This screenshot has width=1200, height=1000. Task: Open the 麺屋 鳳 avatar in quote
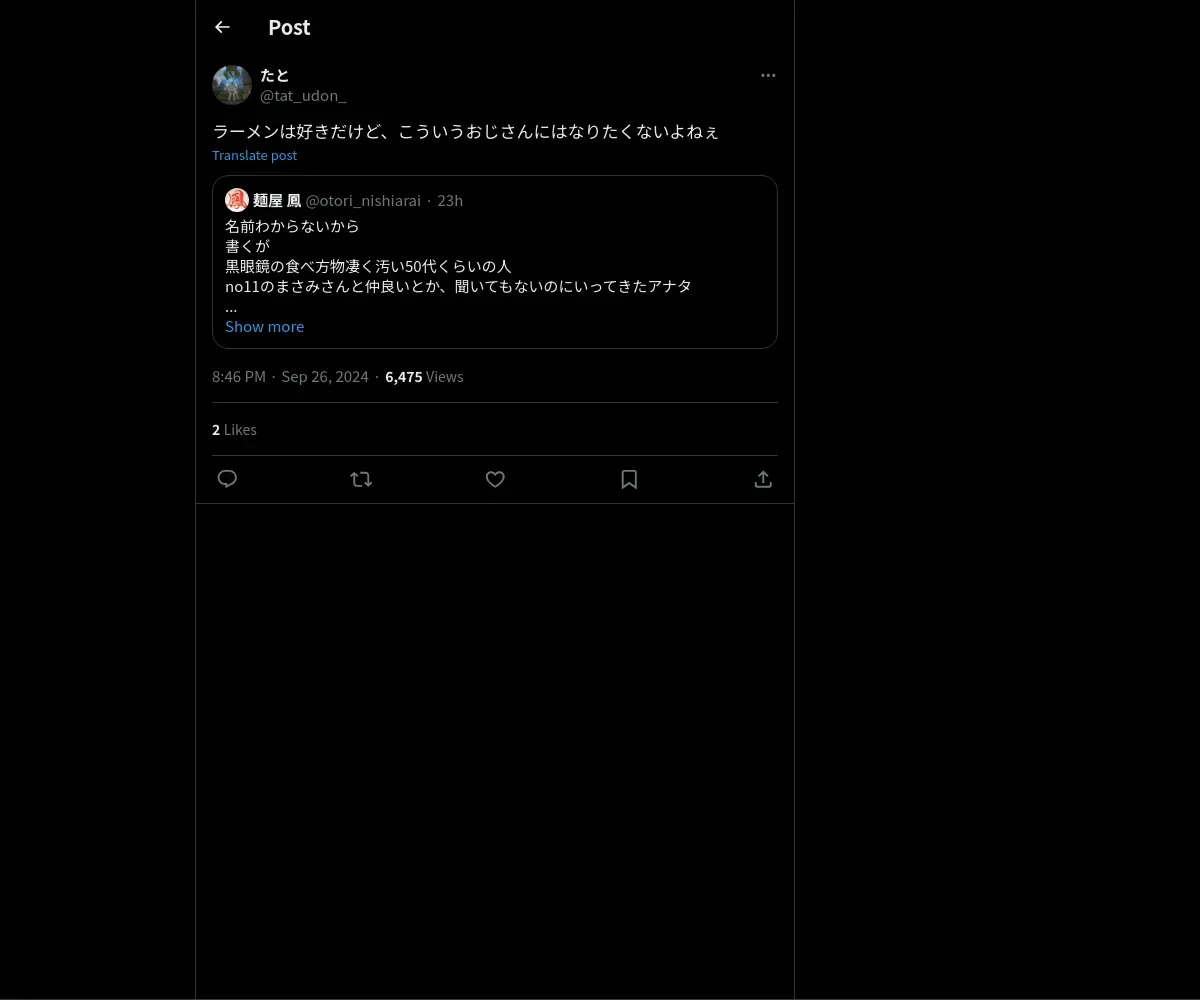point(237,200)
